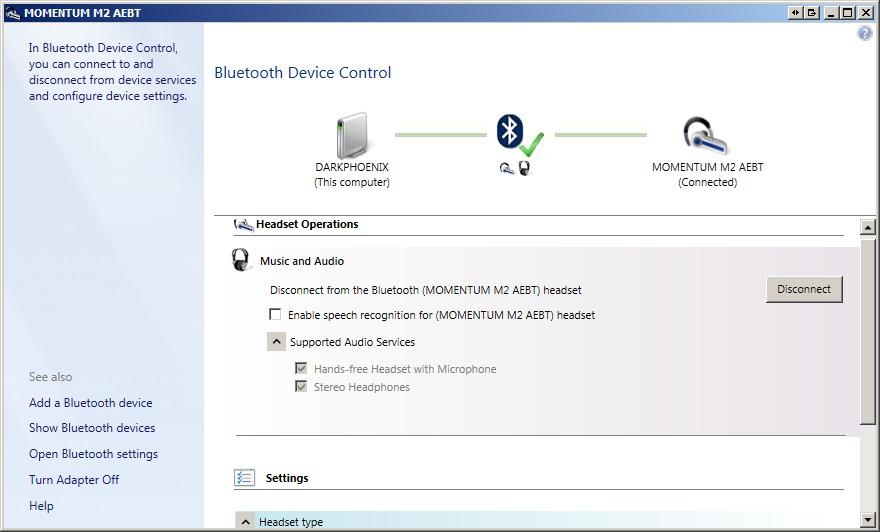The width and height of the screenshot is (880, 532).
Task: Click the scrollbar down arrow
Action: [868, 520]
